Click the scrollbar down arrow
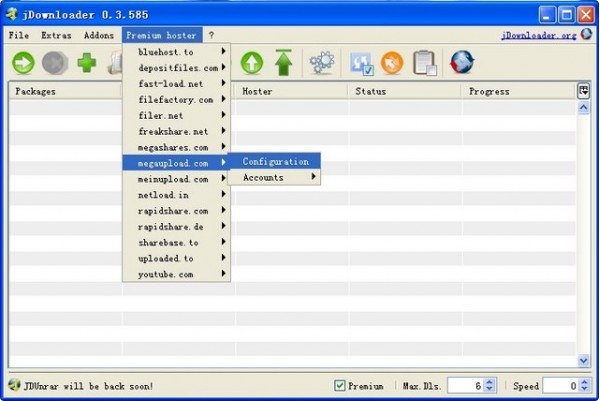This screenshot has width=600, height=401. tap(583, 360)
